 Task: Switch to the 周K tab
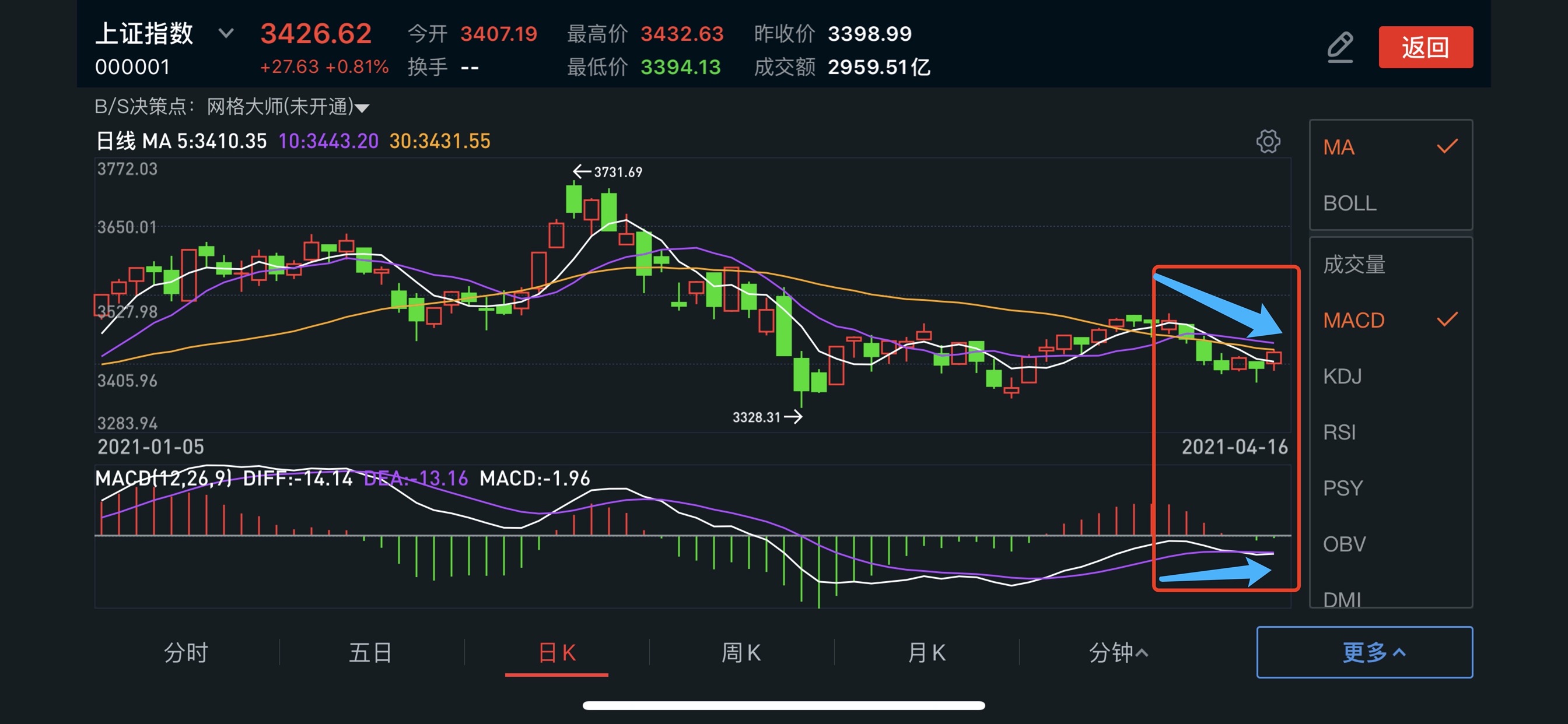pos(741,653)
